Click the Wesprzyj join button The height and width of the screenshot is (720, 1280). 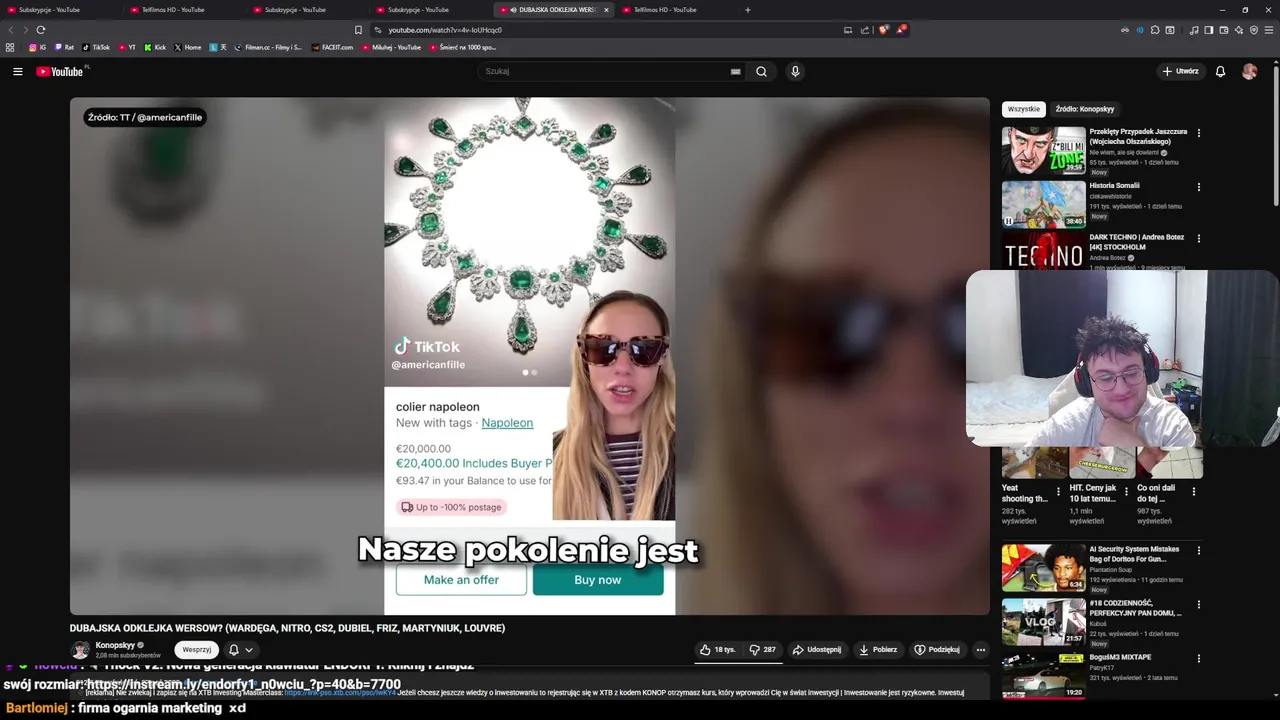coord(196,649)
